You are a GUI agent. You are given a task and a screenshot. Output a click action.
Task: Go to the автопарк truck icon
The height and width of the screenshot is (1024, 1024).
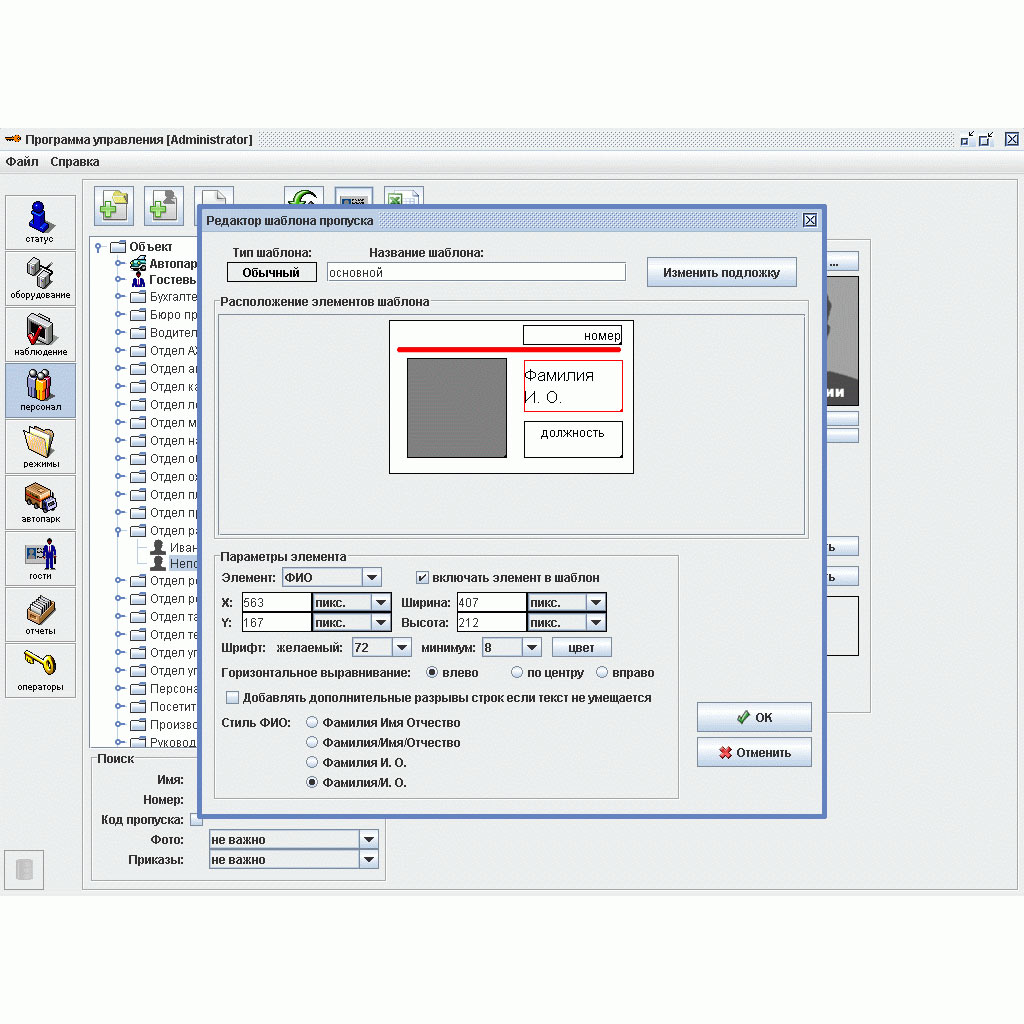pyautogui.click(x=40, y=502)
